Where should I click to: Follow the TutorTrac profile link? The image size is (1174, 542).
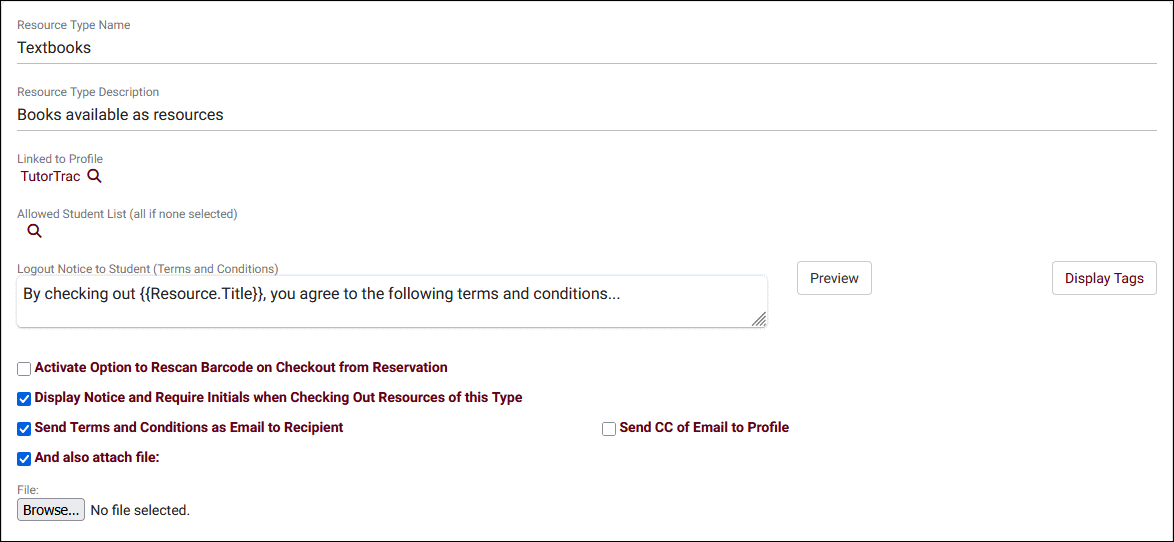click(50, 177)
